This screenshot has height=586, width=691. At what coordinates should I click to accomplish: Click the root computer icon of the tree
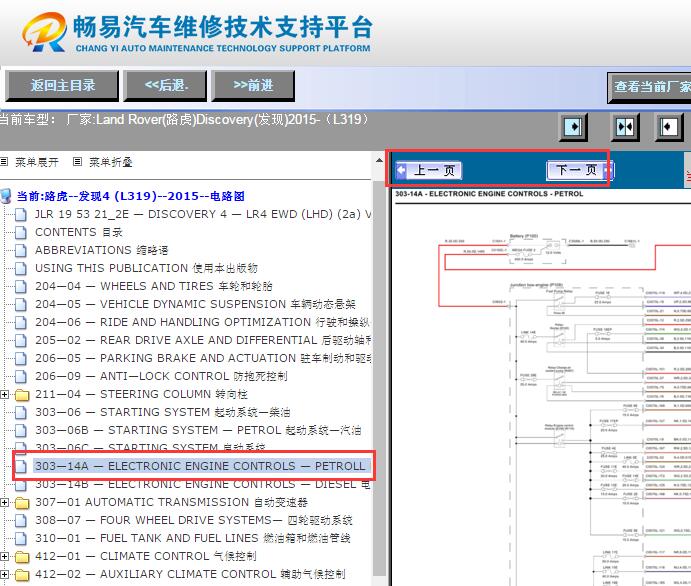[x=6, y=196]
